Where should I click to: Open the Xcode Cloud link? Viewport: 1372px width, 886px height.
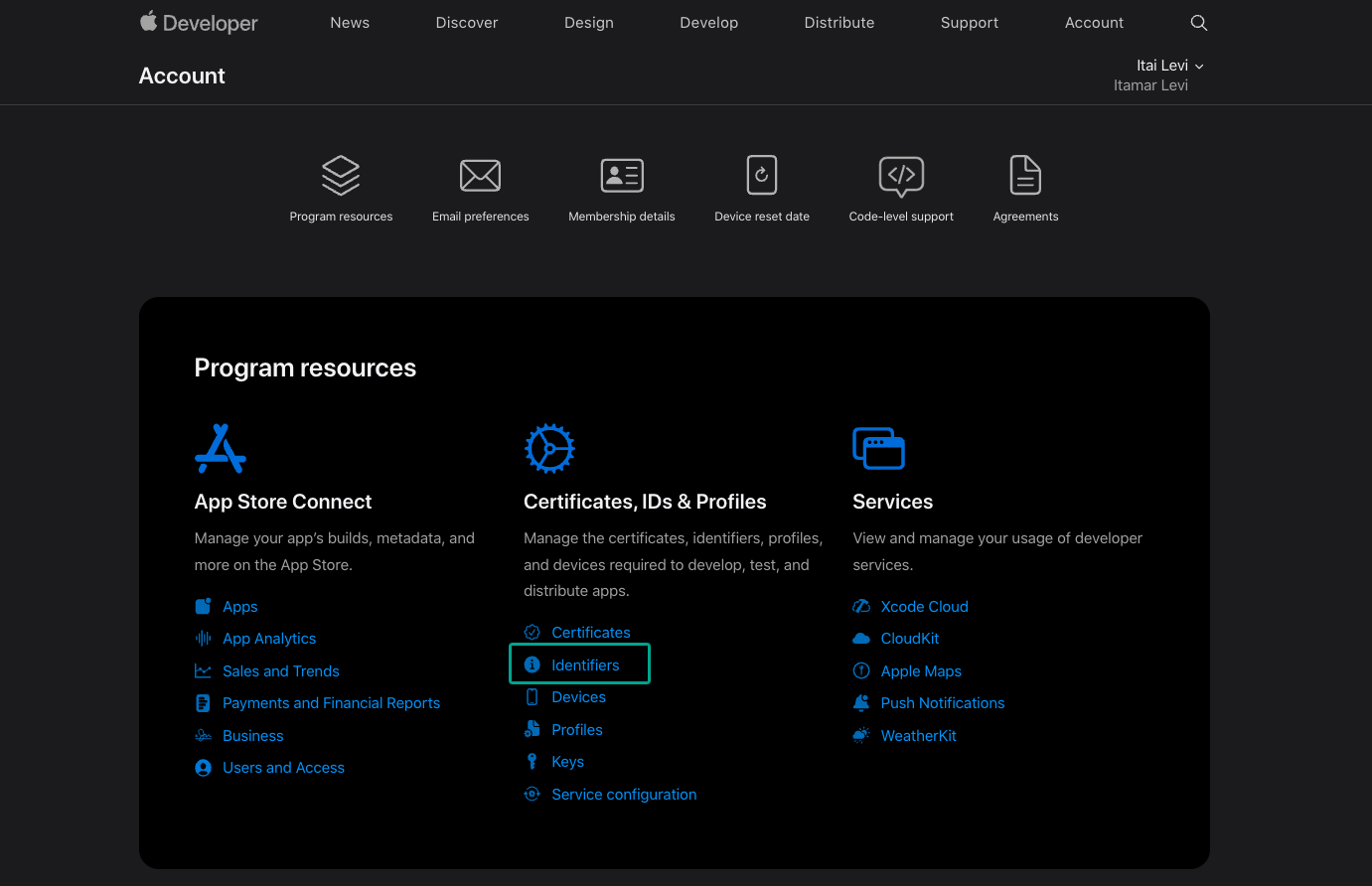click(925, 607)
